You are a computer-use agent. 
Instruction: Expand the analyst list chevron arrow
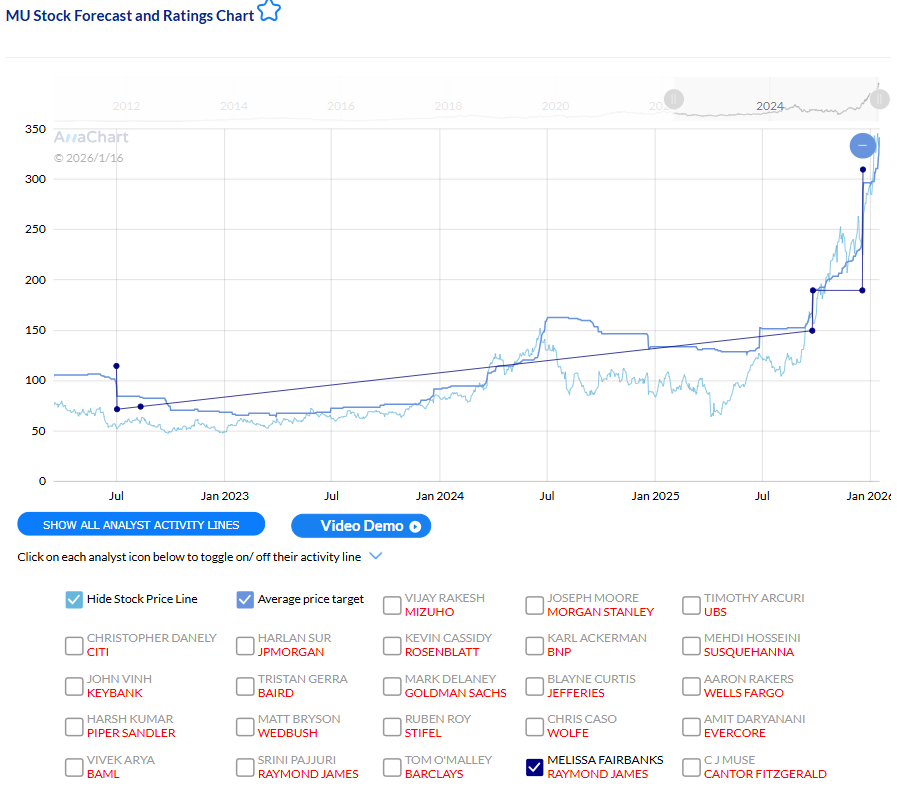pos(375,556)
